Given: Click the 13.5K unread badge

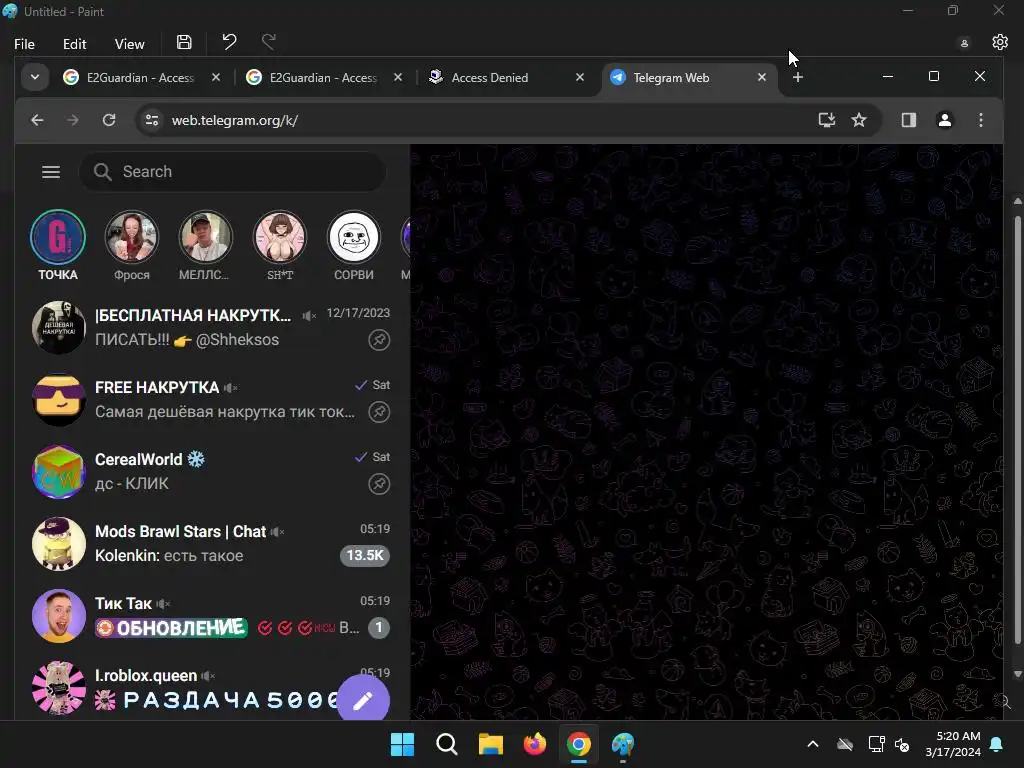Looking at the screenshot, I should point(364,555).
